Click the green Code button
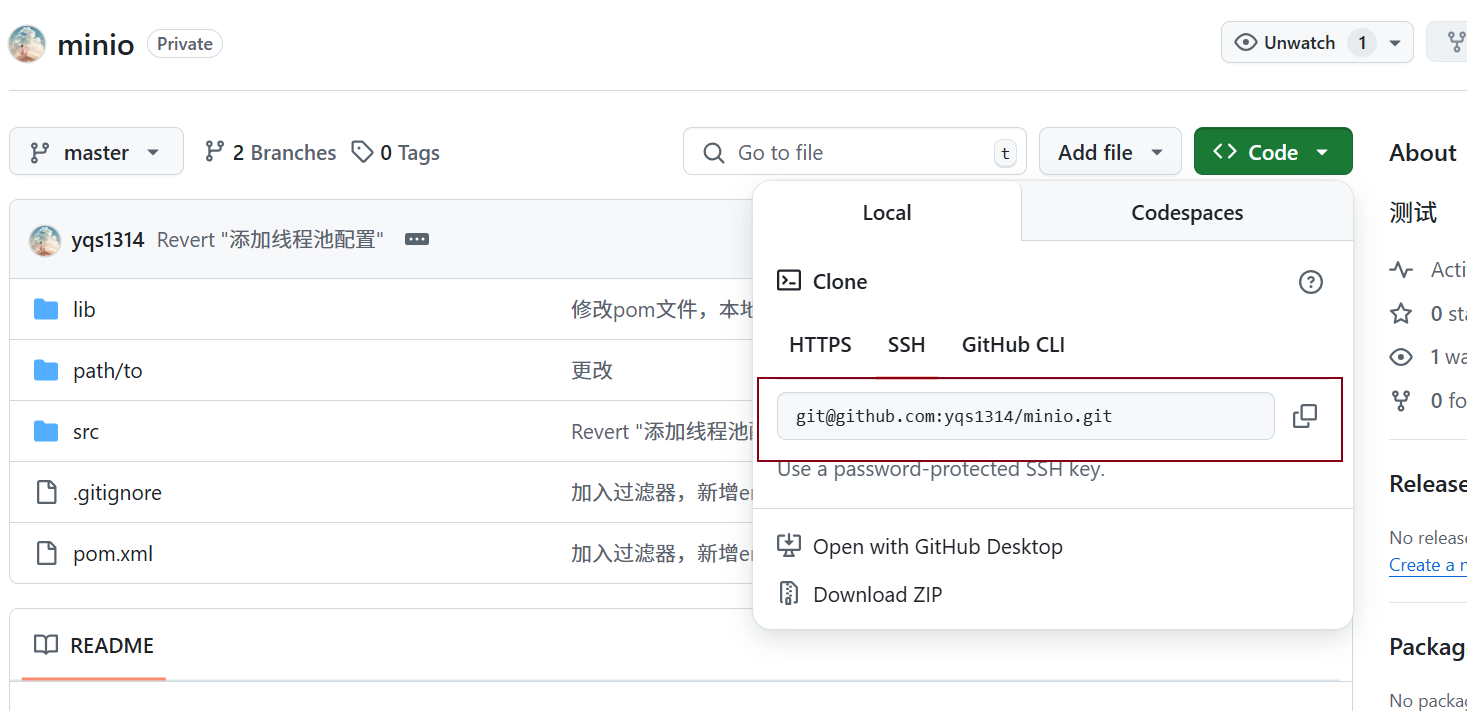1467x711 pixels. [x=1272, y=152]
